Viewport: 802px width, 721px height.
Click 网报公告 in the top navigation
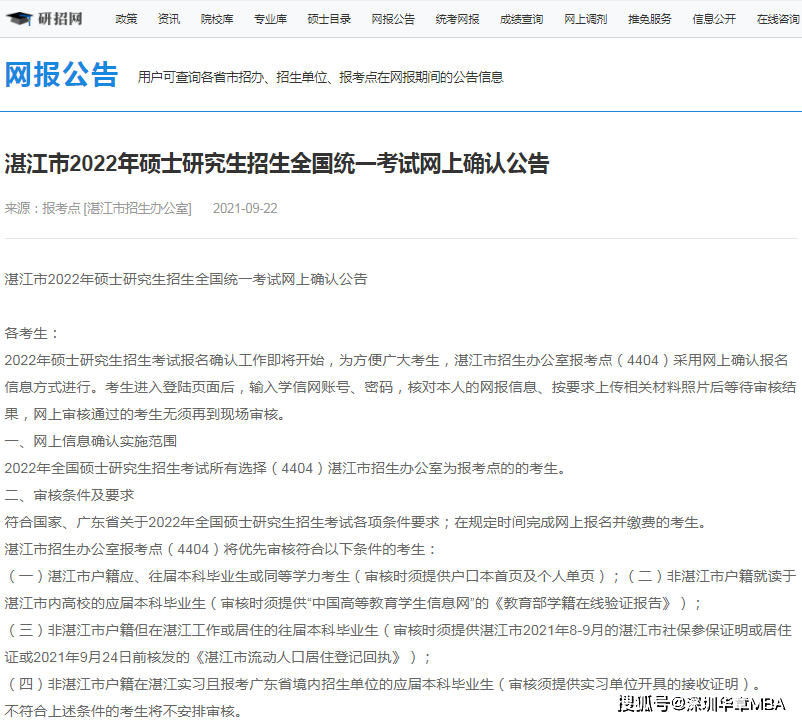pos(393,19)
